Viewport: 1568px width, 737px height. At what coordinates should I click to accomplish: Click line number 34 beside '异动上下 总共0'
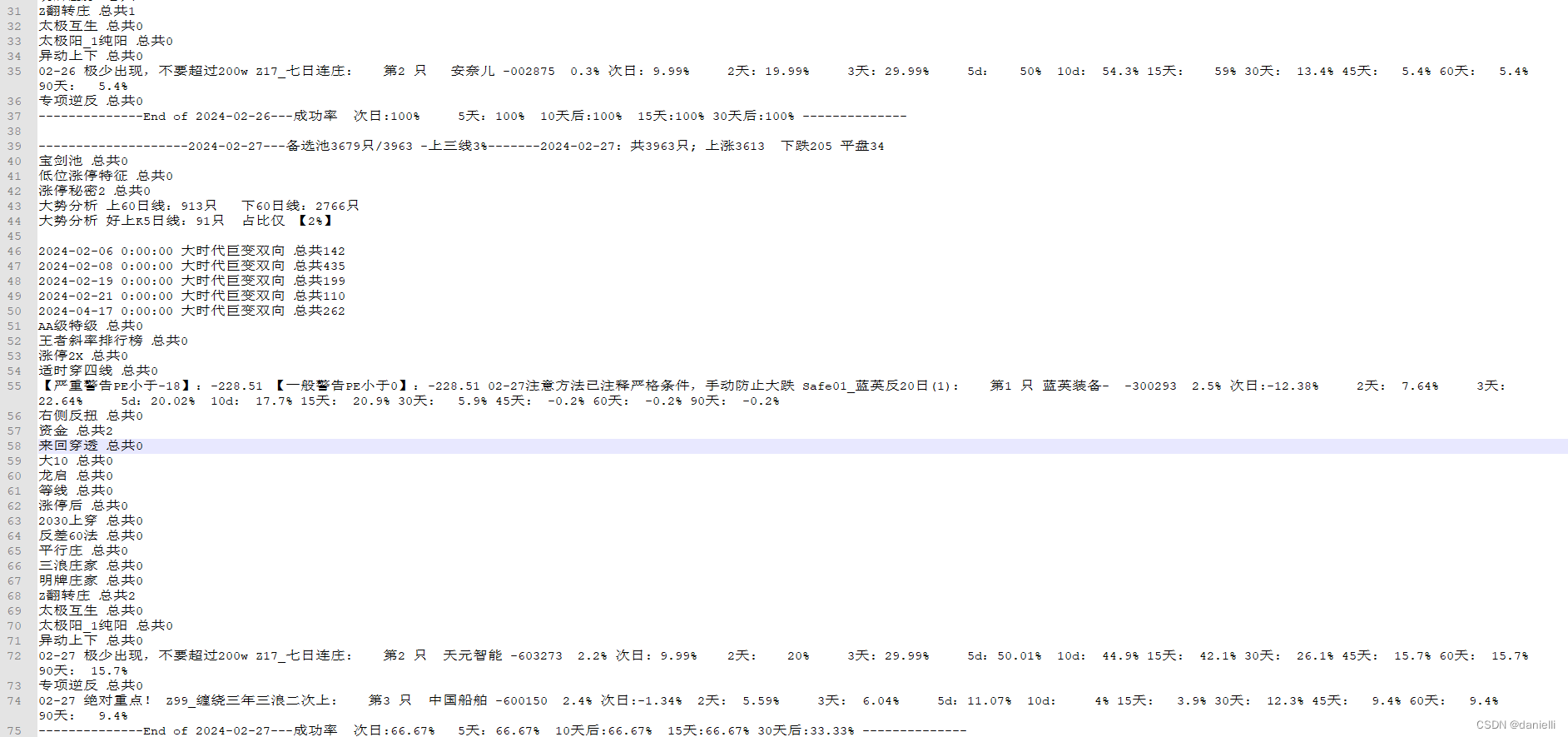click(14, 56)
